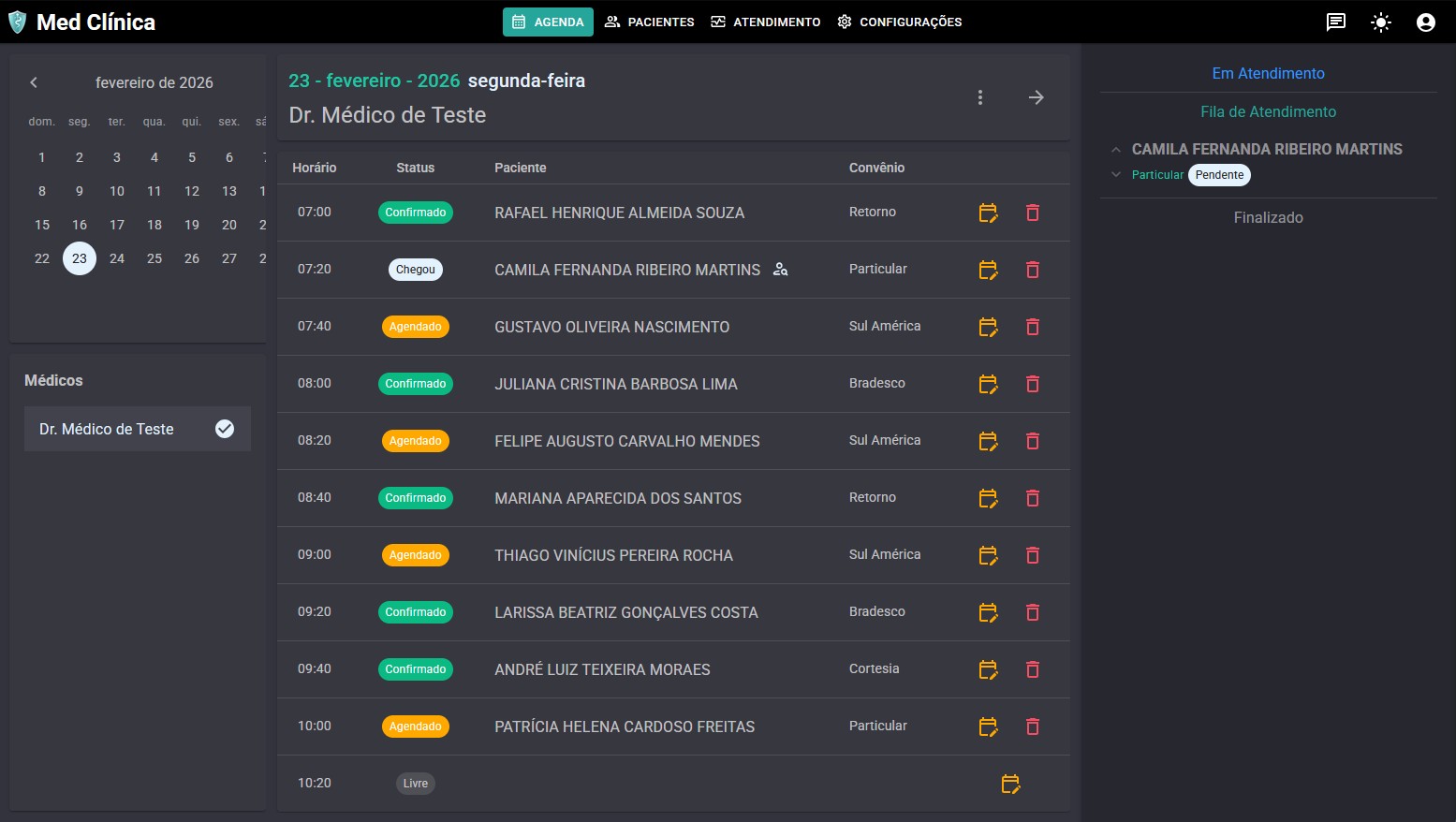Edit appointment for Rafael Henrique Almeida Souza
1456x822 pixels.
coord(988,213)
